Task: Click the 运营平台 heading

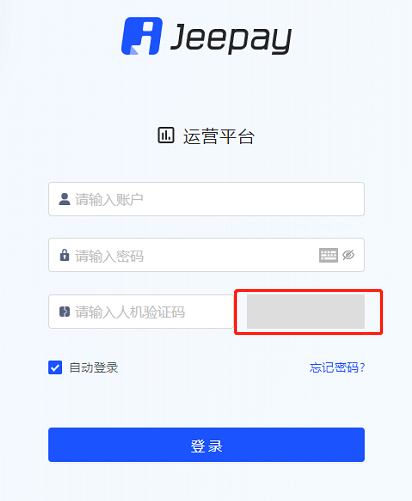Action: coord(219,136)
